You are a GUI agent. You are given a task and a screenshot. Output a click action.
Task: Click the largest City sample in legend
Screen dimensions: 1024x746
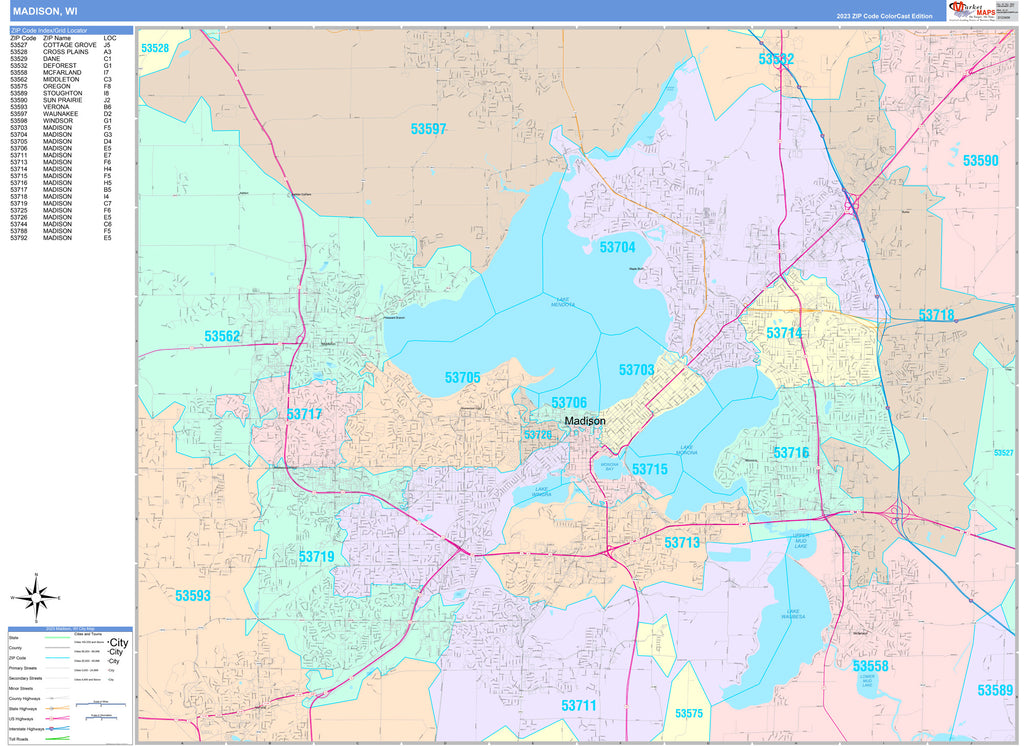point(119,642)
